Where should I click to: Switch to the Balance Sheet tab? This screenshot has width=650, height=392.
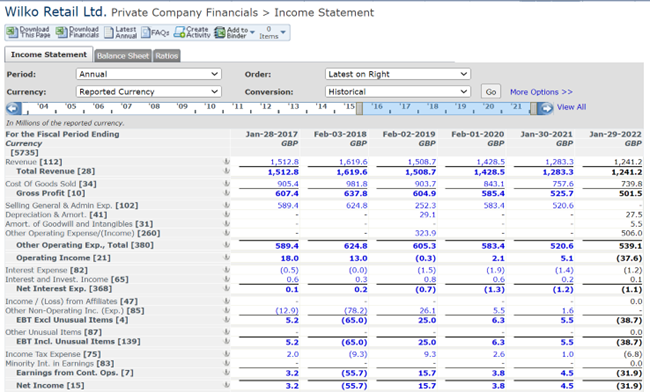123,56
